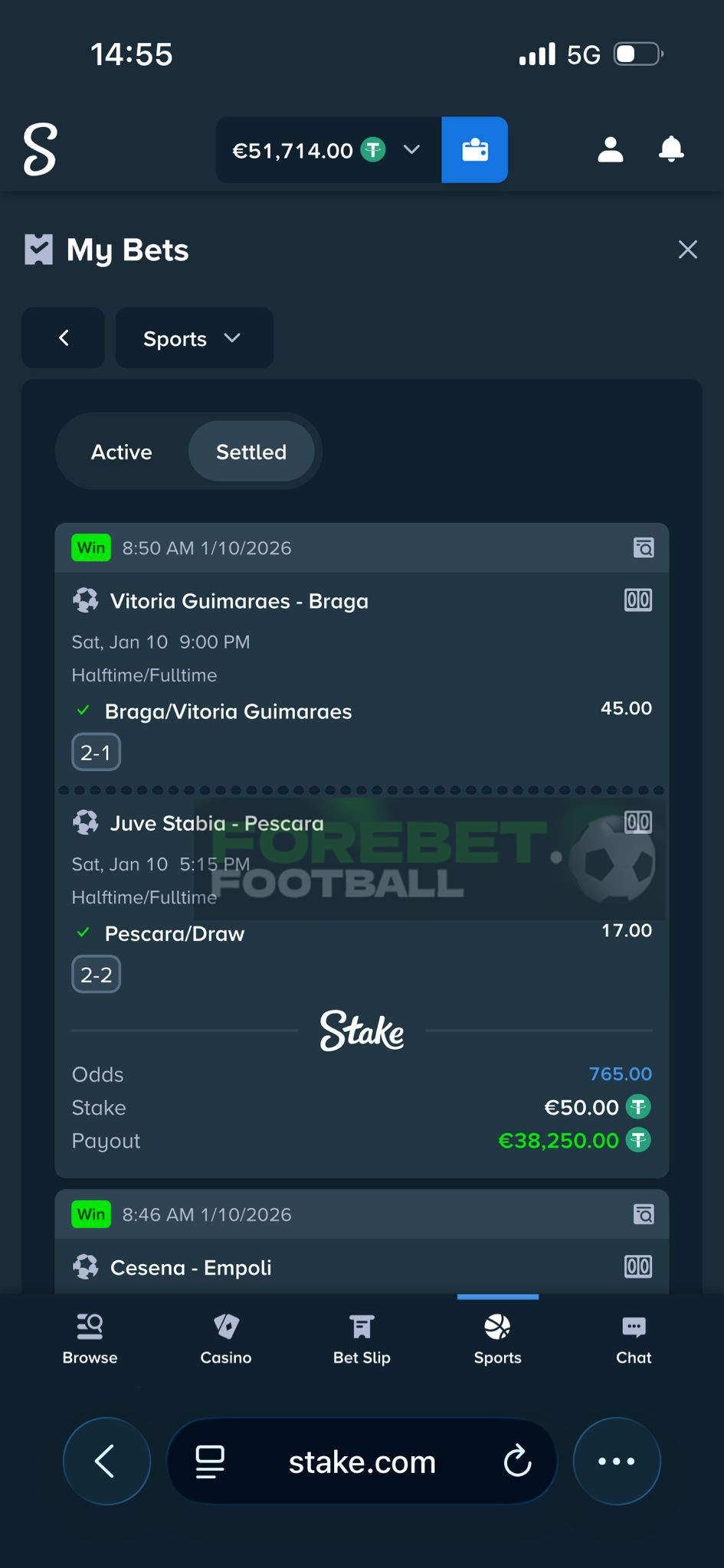This screenshot has height=1568, width=724.
Task: Switch to the Sports tab in bottom navigation
Action: coord(497,1336)
